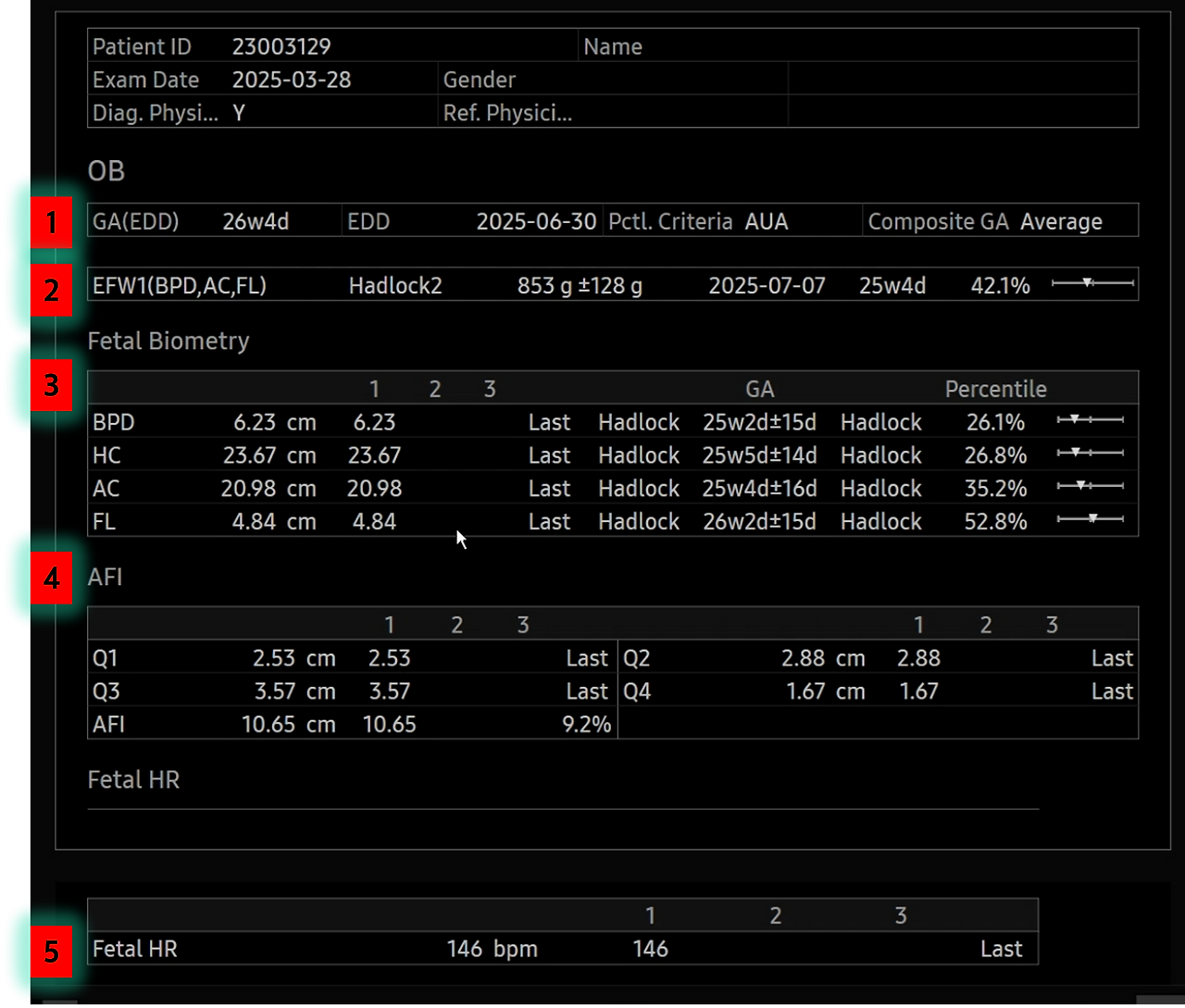
Task: Select the AFI total 10.65 cm
Action: point(289,725)
